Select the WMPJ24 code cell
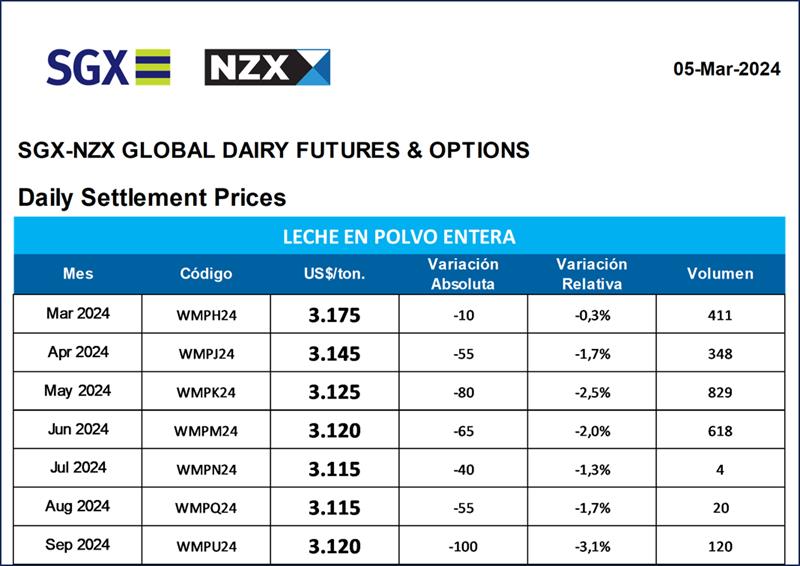This screenshot has height=566, width=800. (x=206, y=353)
